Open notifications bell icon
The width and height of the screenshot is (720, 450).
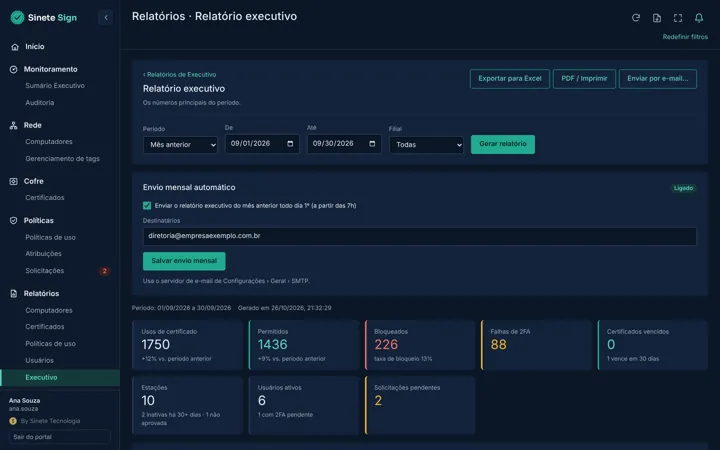coord(699,18)
